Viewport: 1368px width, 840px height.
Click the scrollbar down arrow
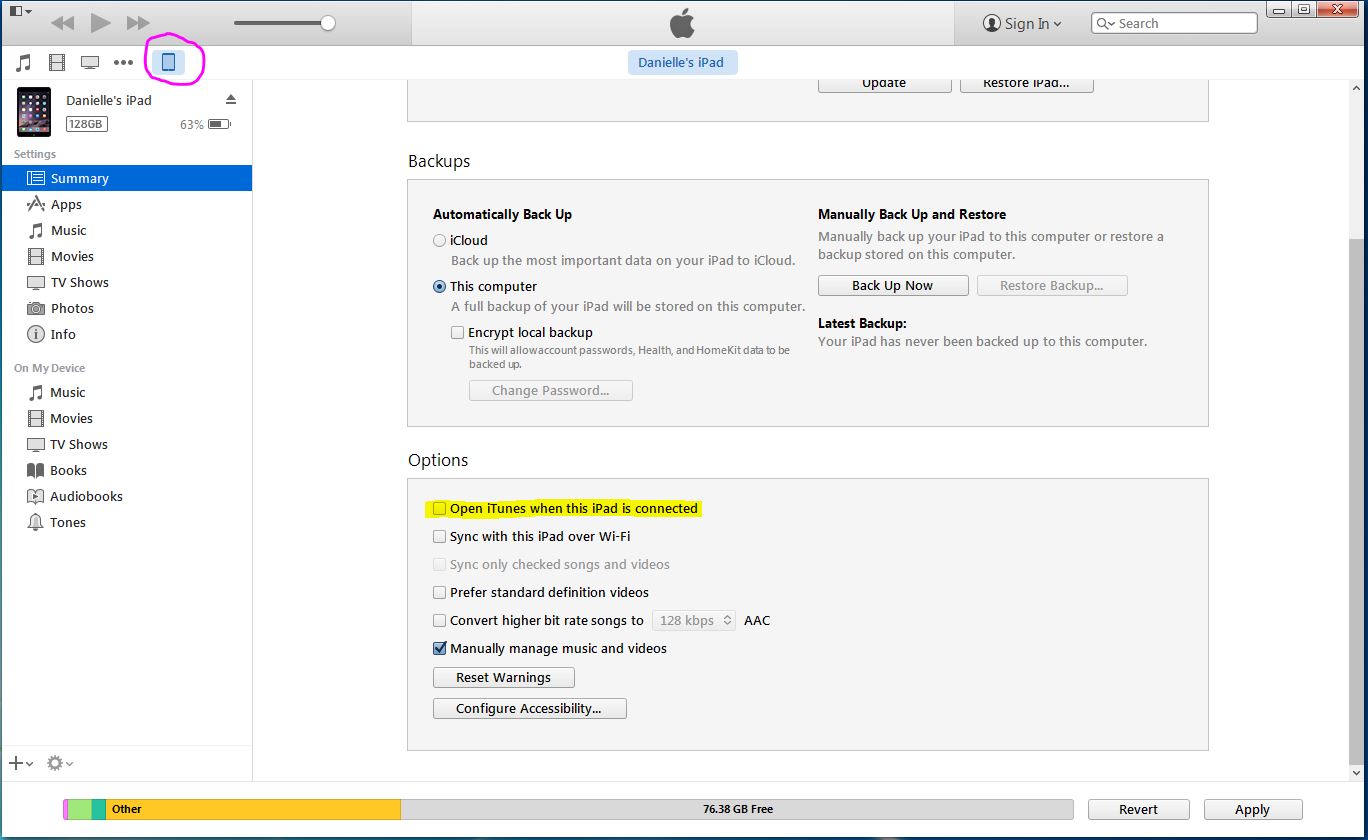point(1356,772)
